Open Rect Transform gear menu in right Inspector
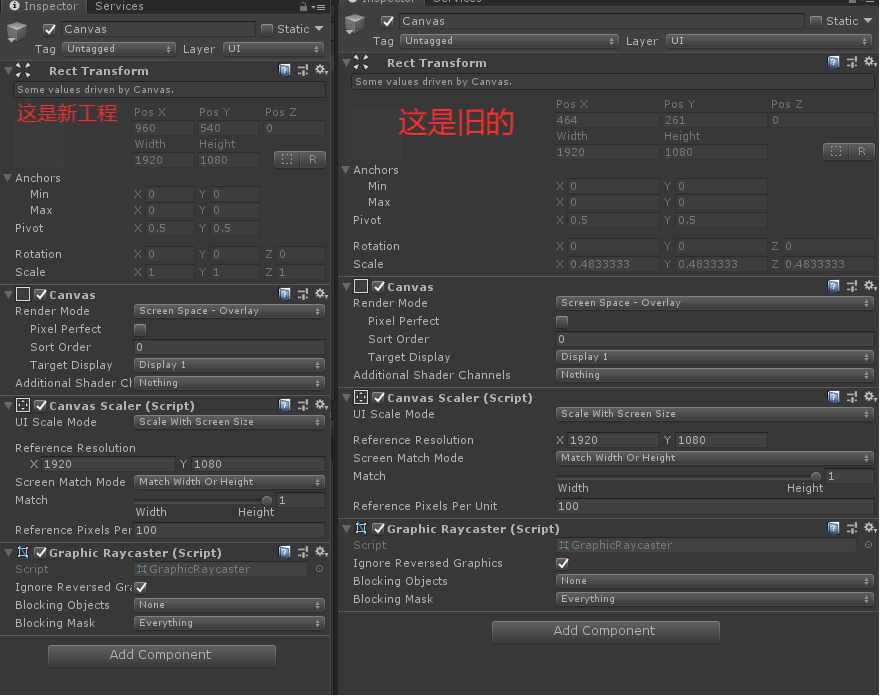880x696 pixels. [870, 62]
